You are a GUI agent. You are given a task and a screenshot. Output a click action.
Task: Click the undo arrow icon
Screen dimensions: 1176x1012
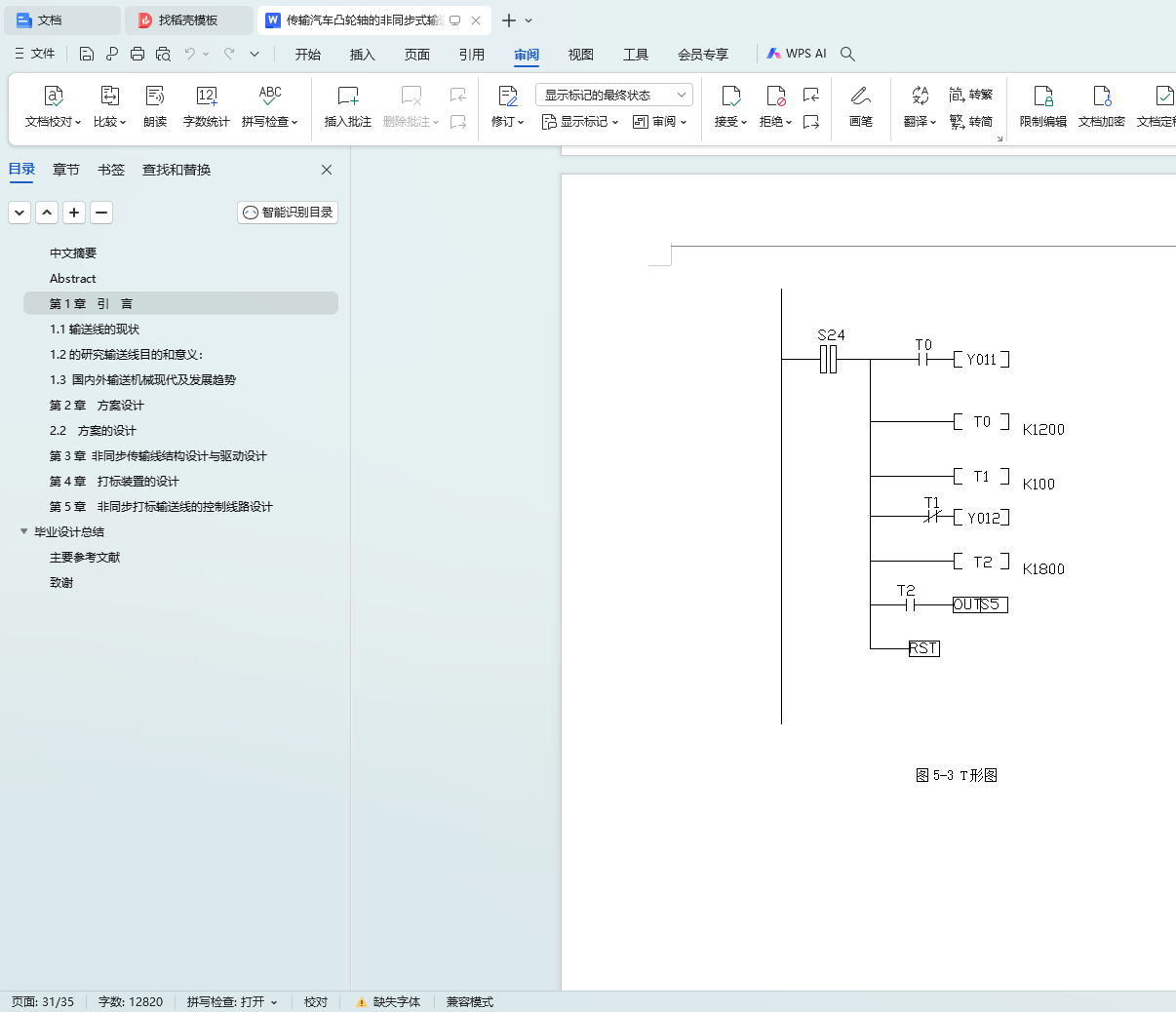point(190,54)
